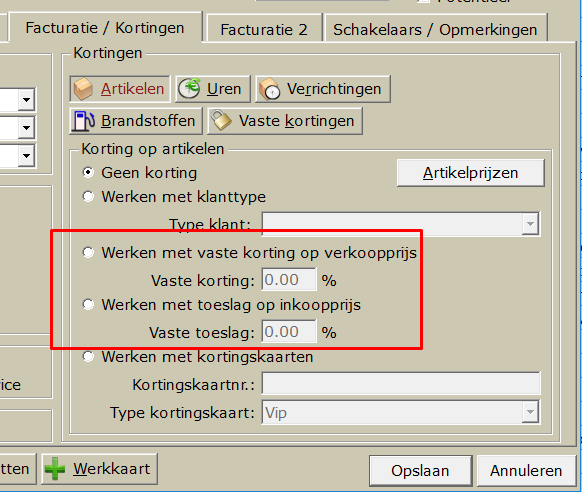Save changes with the Opslaan button
This screenshot has height=492, width=582.
click(420, 470)
